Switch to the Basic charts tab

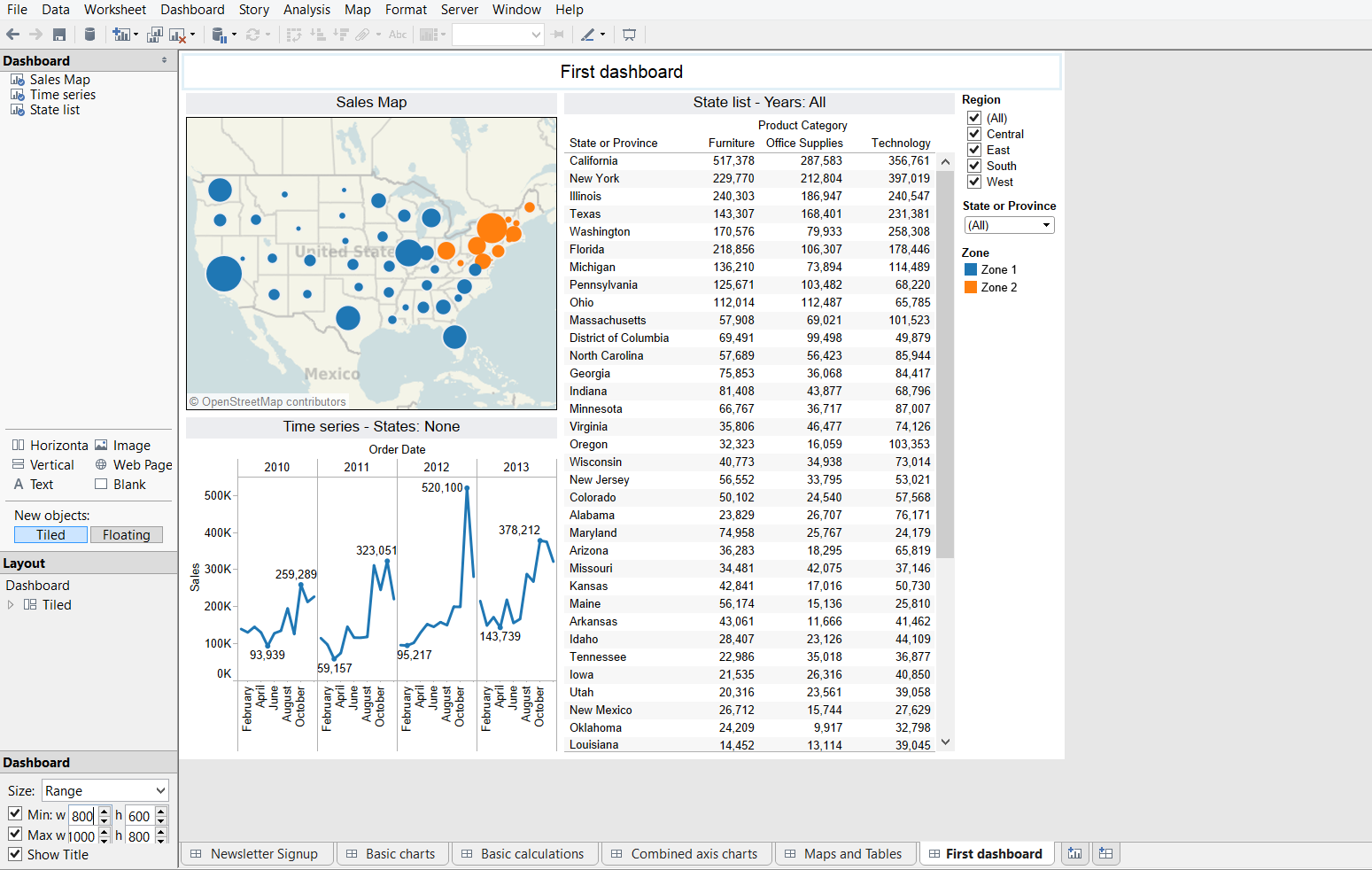391,854
